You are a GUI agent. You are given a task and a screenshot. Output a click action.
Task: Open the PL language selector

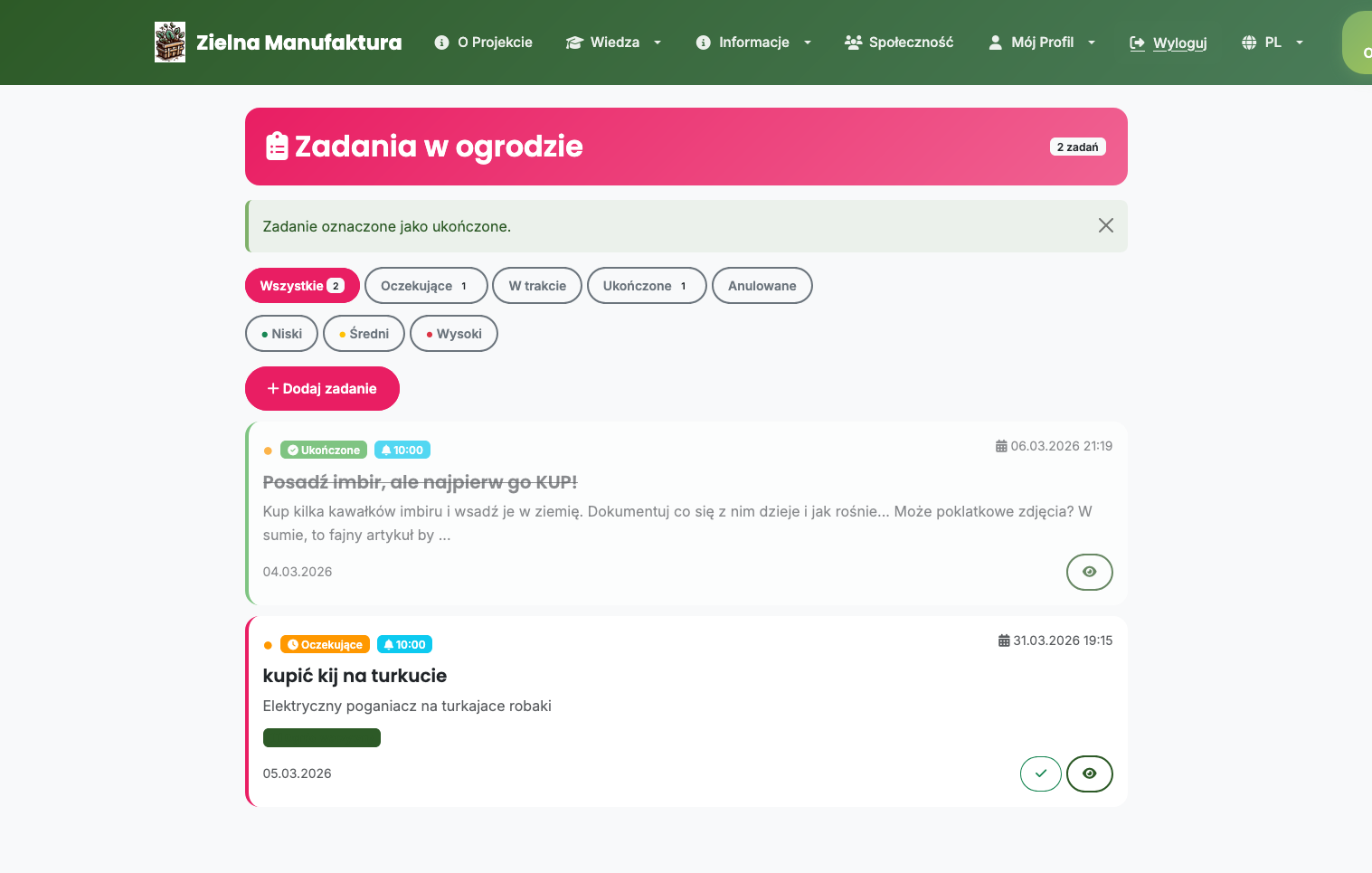[x=1273, y=43]
